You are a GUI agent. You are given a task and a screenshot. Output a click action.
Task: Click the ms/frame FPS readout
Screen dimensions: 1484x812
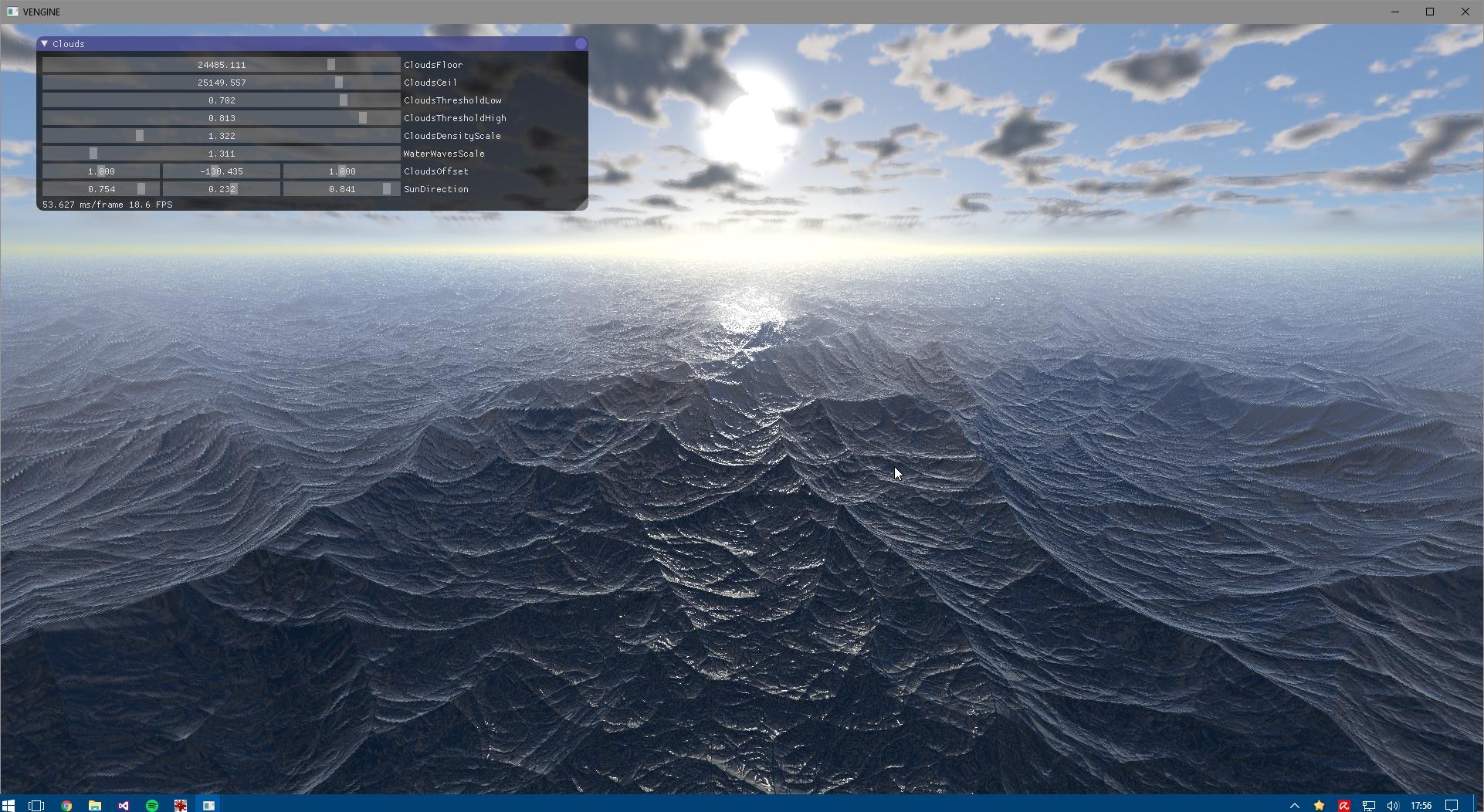[x=107, y=205]
